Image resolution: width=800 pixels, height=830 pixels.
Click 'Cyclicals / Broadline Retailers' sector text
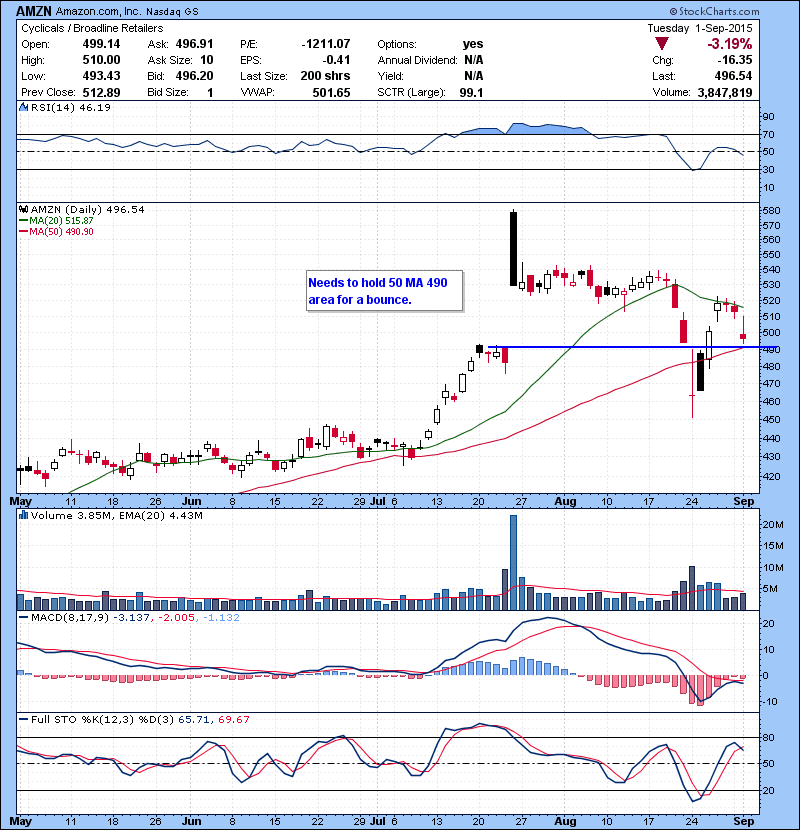coord(92,28)
